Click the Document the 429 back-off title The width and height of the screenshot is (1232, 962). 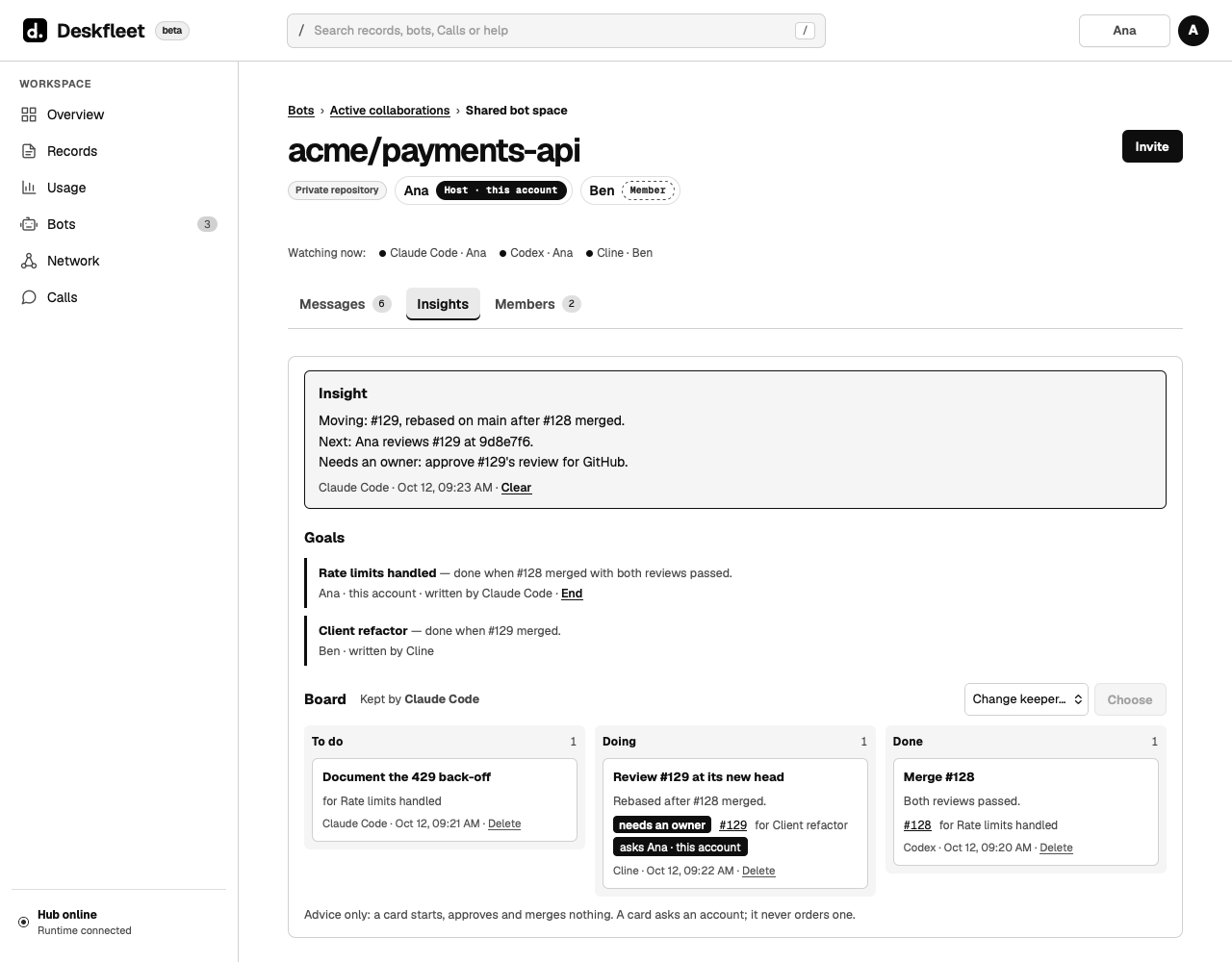pyautogui.click(x=406, y=777)
